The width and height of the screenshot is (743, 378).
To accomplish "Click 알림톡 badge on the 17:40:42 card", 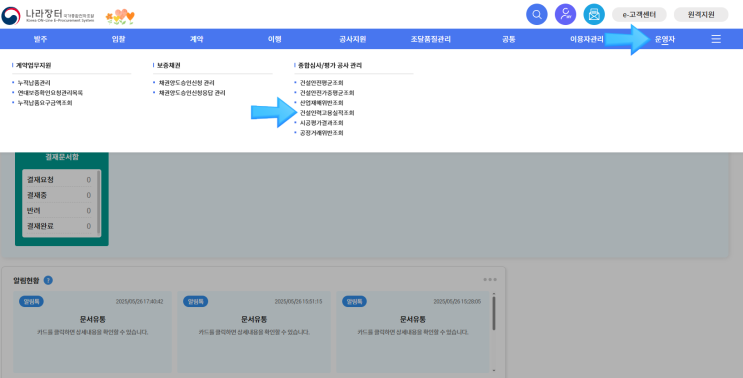I will (31, 301).
